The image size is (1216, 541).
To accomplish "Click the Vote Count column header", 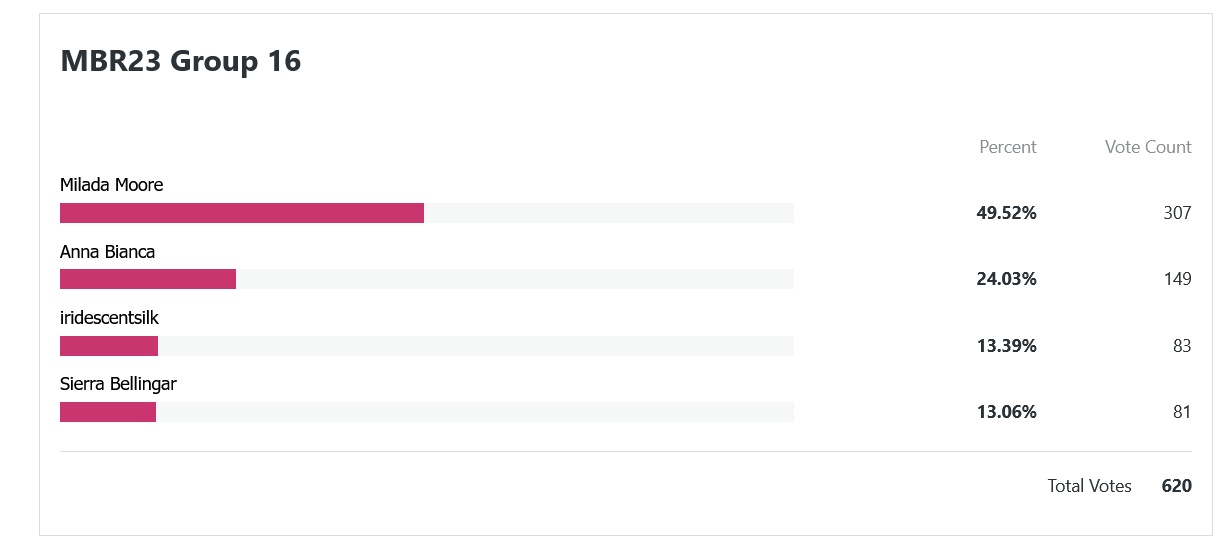I will click(x=1148, y=147).
